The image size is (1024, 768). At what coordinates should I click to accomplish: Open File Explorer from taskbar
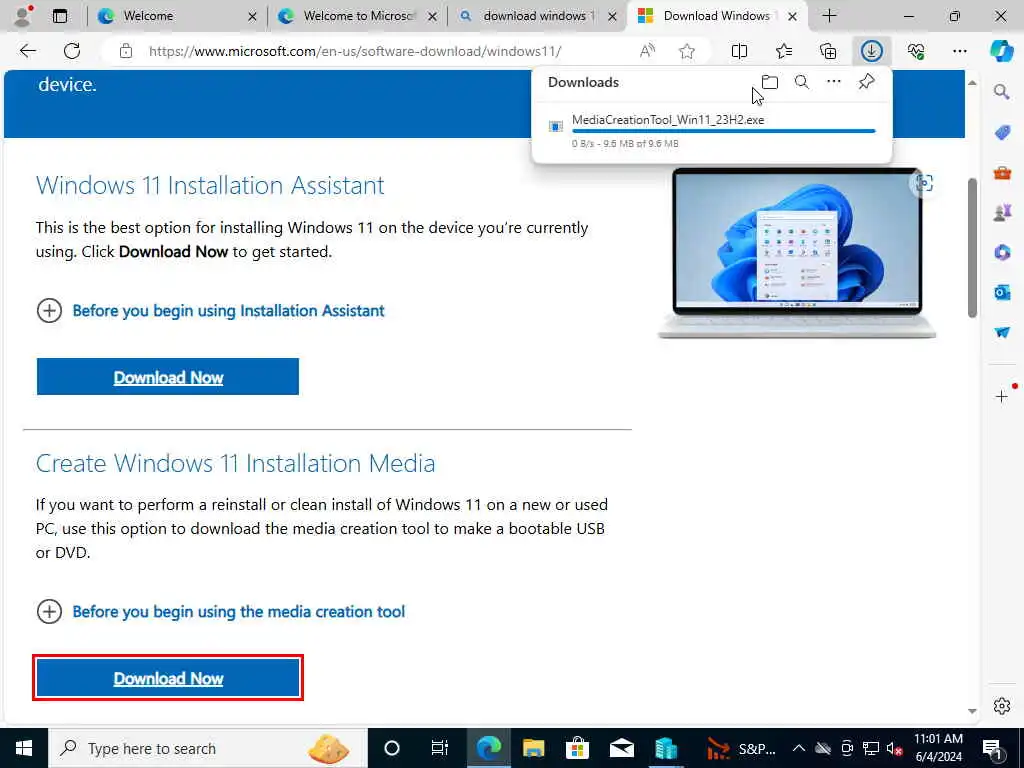[x=534, y=748]
